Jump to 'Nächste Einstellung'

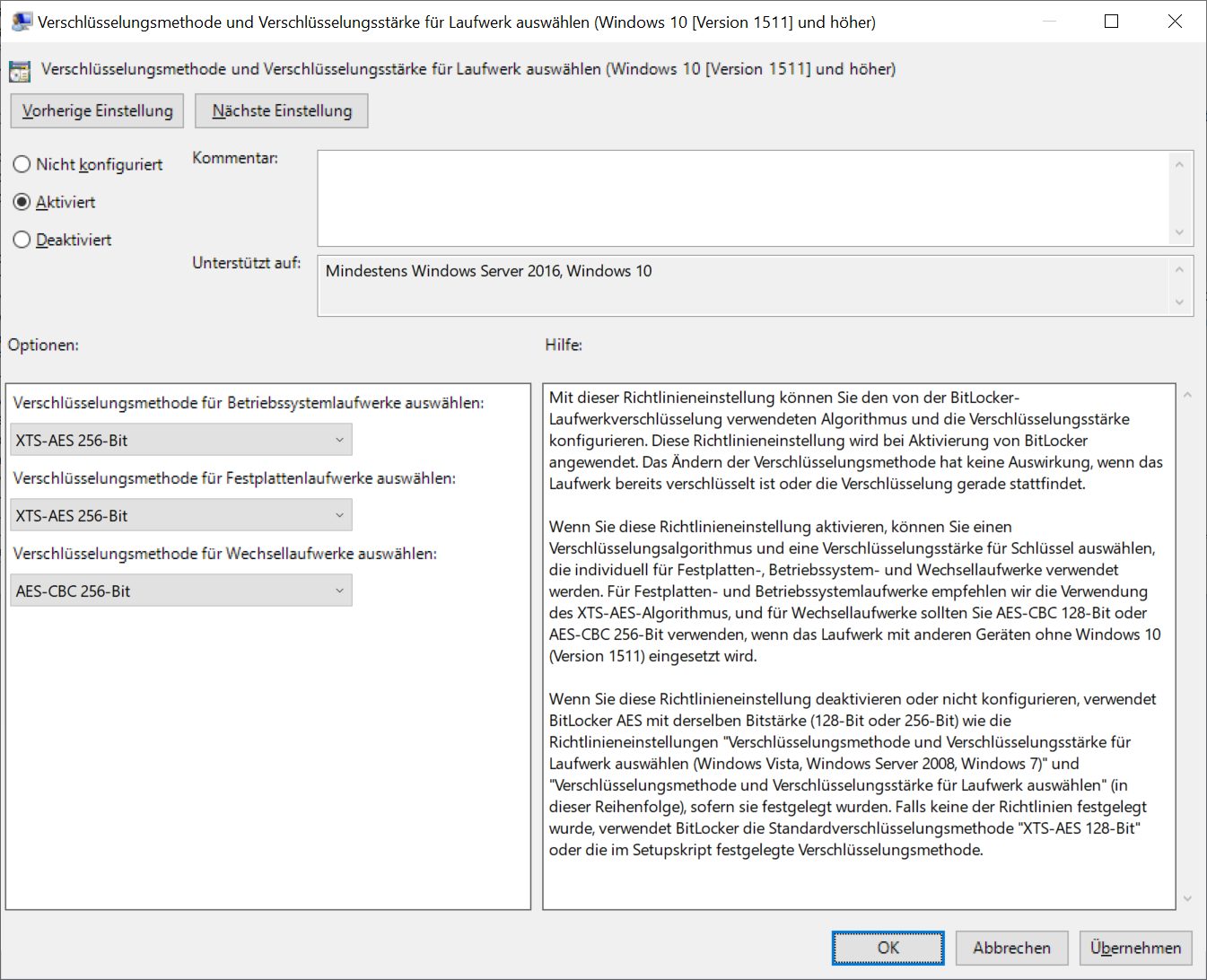pos(282,111)
